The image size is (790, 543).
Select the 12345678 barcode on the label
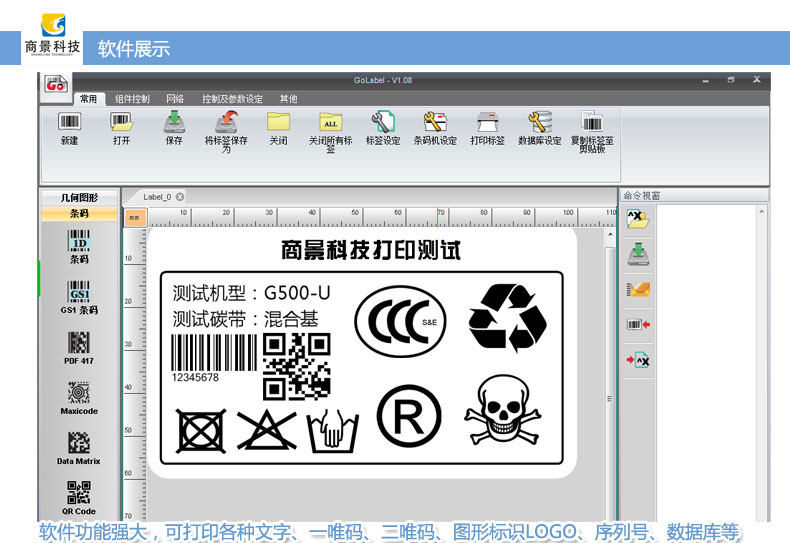coord(214,358)
